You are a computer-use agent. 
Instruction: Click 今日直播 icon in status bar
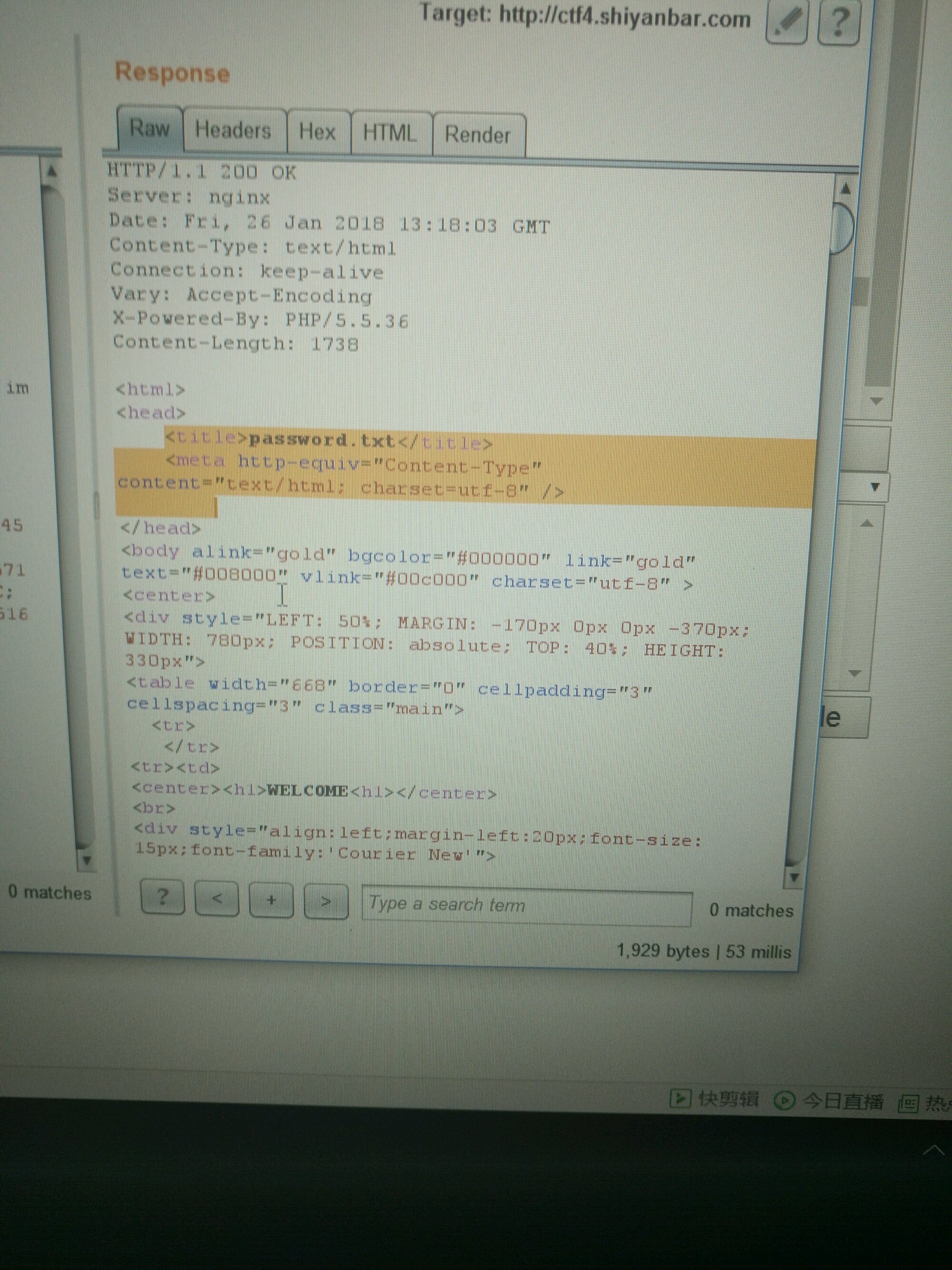[784, 1100]
